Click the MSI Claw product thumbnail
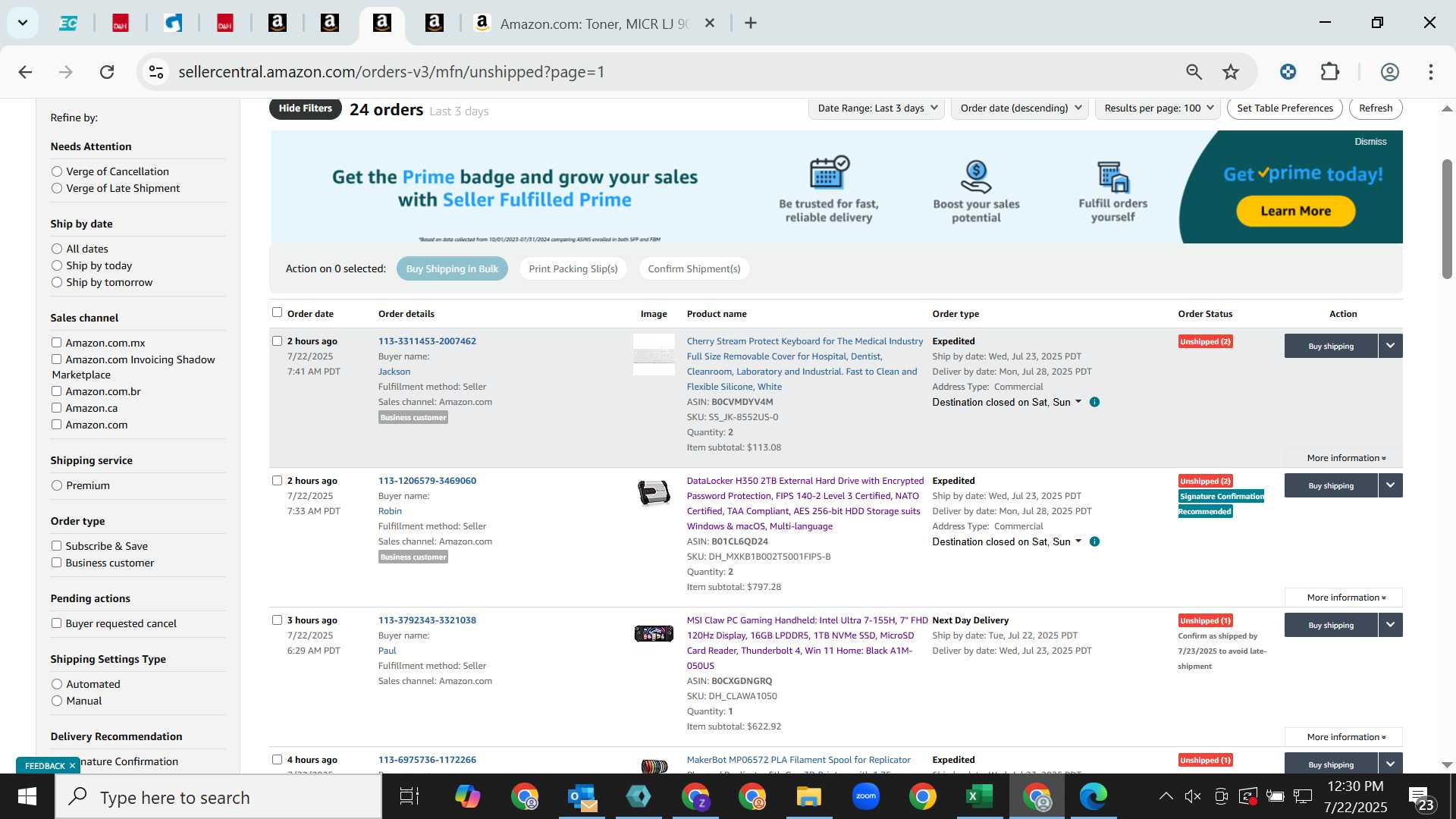1456x819 pixels. coord(654,633)
